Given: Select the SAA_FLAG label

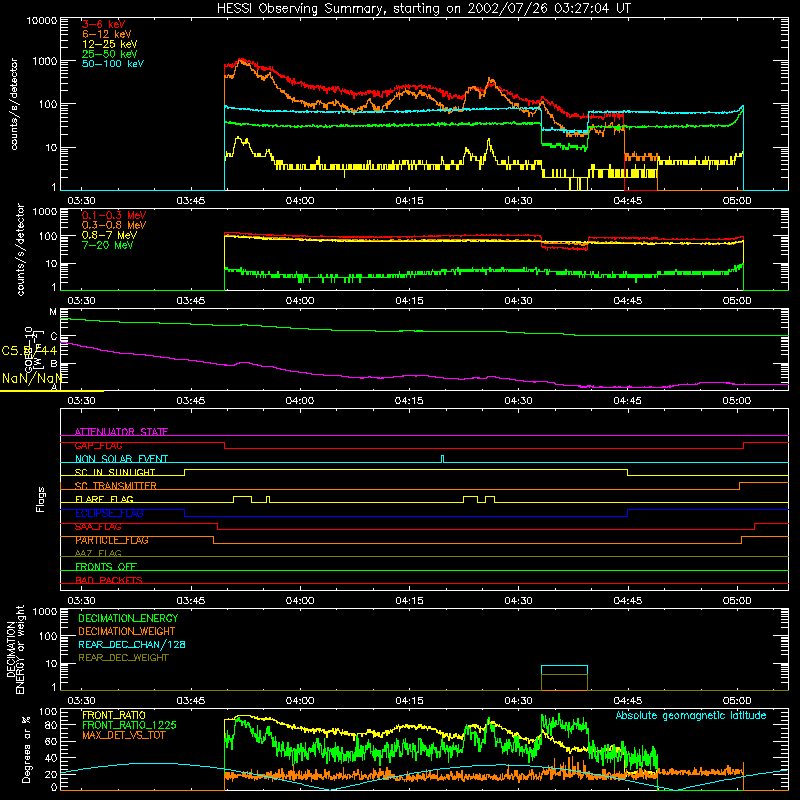Looking at the screenshot, I should click(98, 527).
